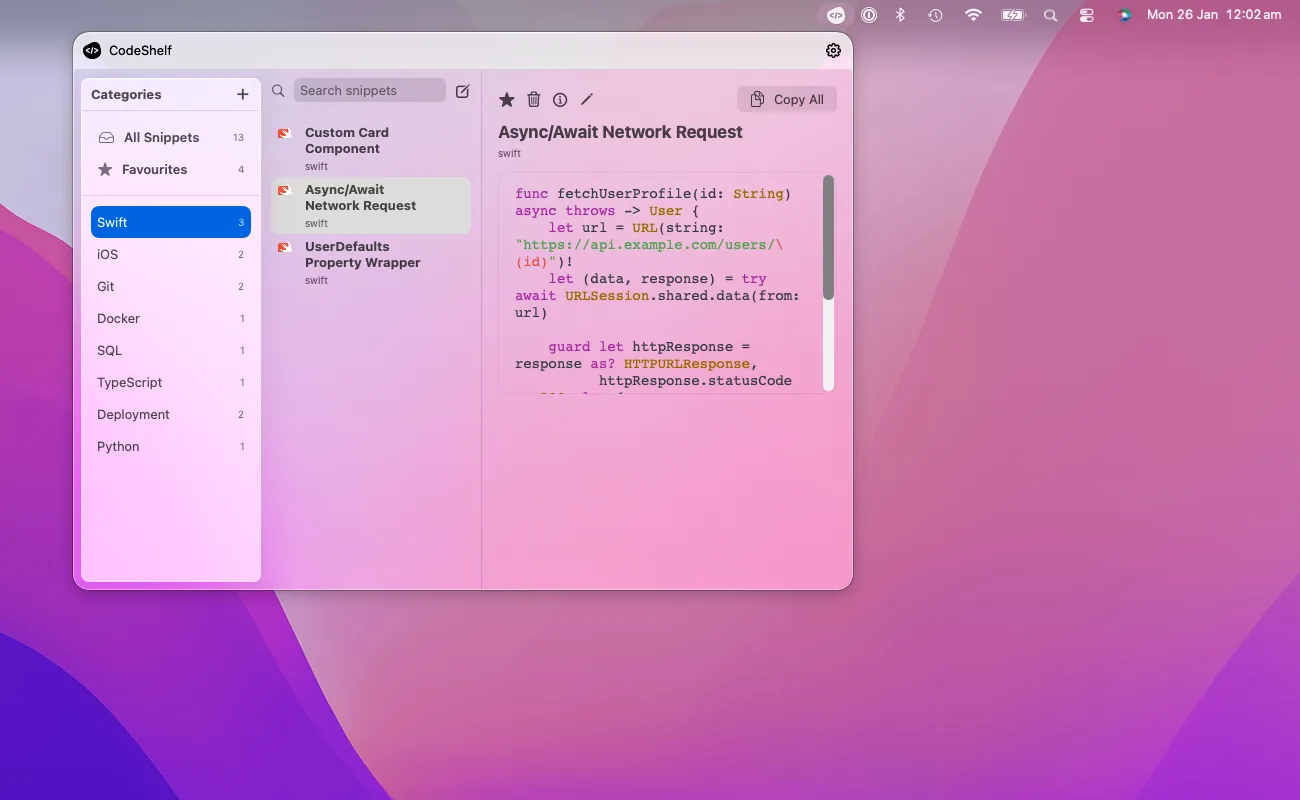Copy all code with the Copy All button
Image resolution: width=1300 pixels, height=800 pixels.
pos(787,99)
